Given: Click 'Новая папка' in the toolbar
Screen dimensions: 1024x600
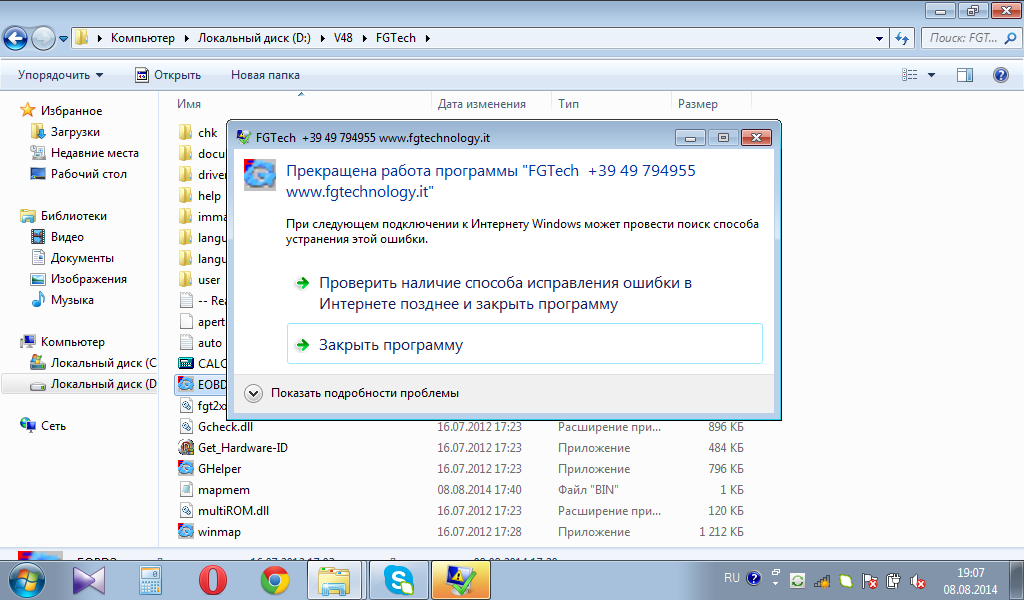Looking at the screenshot, I should pos(265,75).
